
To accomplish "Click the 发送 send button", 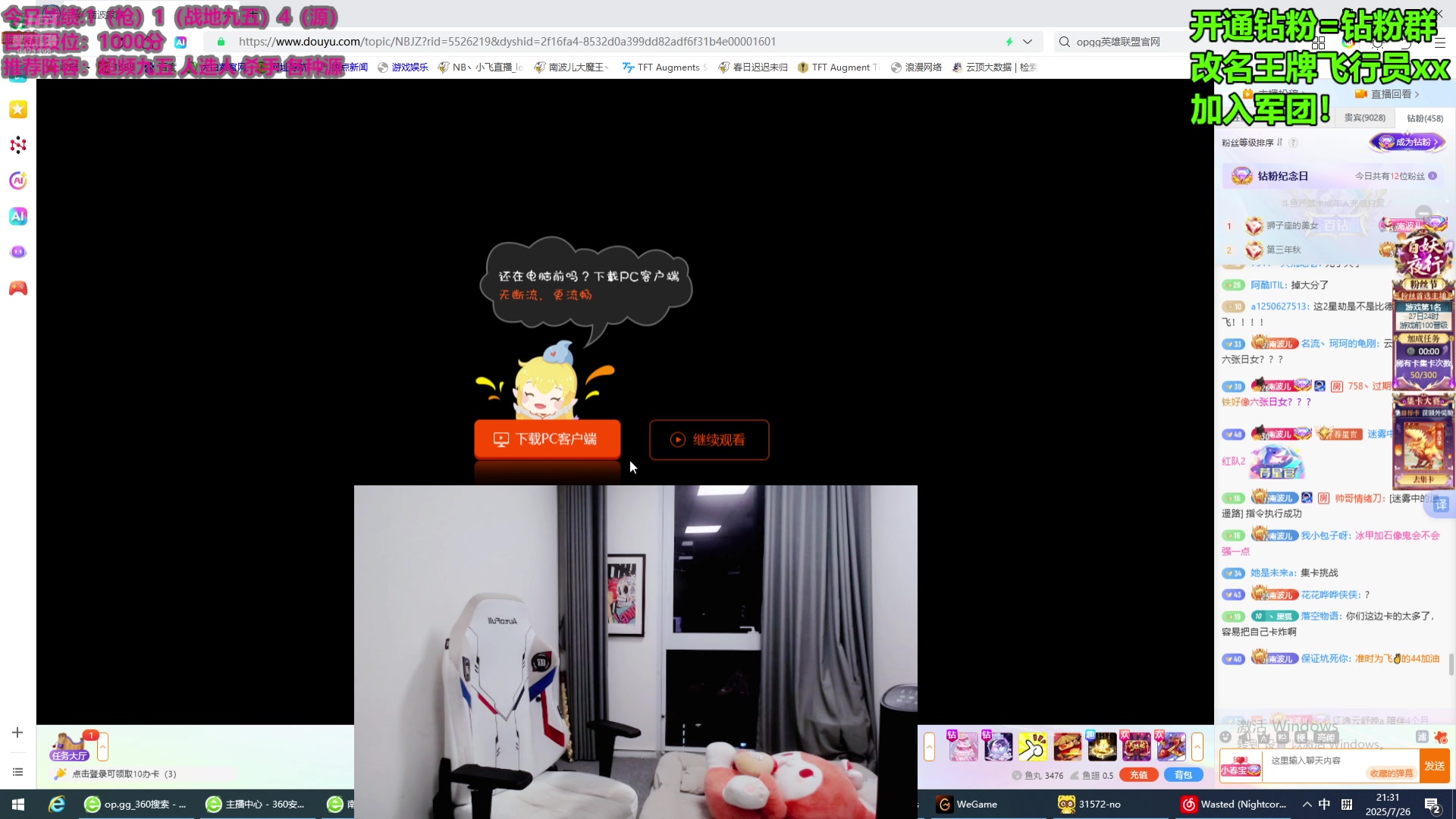I will coord(1434,766).
